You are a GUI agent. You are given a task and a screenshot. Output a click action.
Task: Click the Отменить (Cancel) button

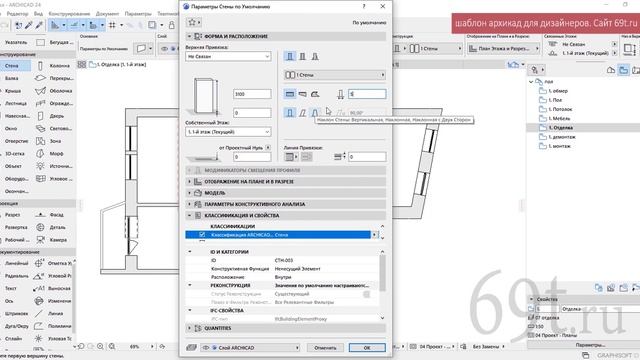(325, 348)
